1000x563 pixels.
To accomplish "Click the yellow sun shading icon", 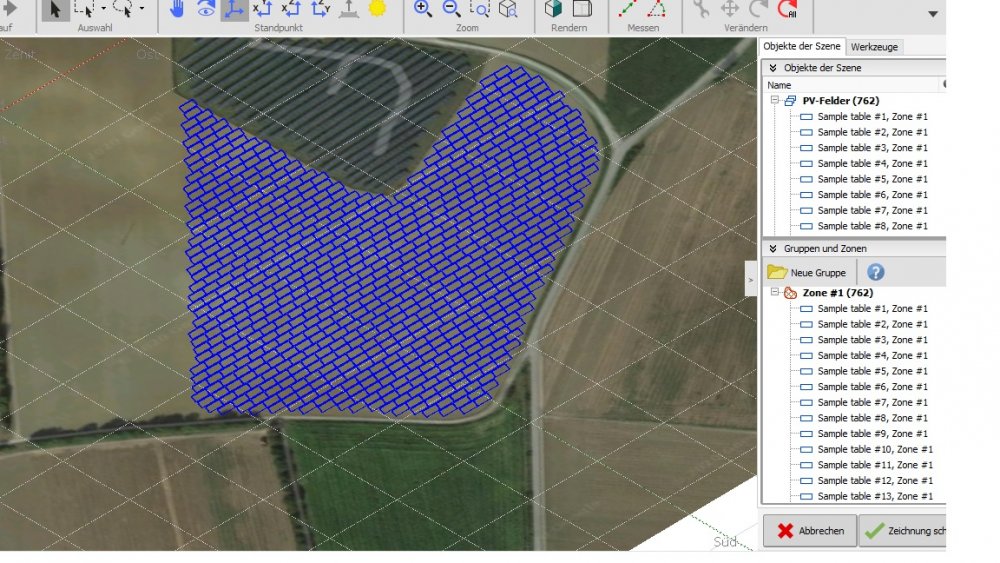I will pos(377,9).
